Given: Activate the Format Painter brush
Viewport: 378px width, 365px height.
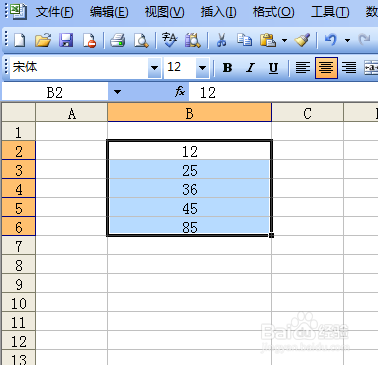Looking at the screenshot, I should pyautogui.click(x=302, y=40).
